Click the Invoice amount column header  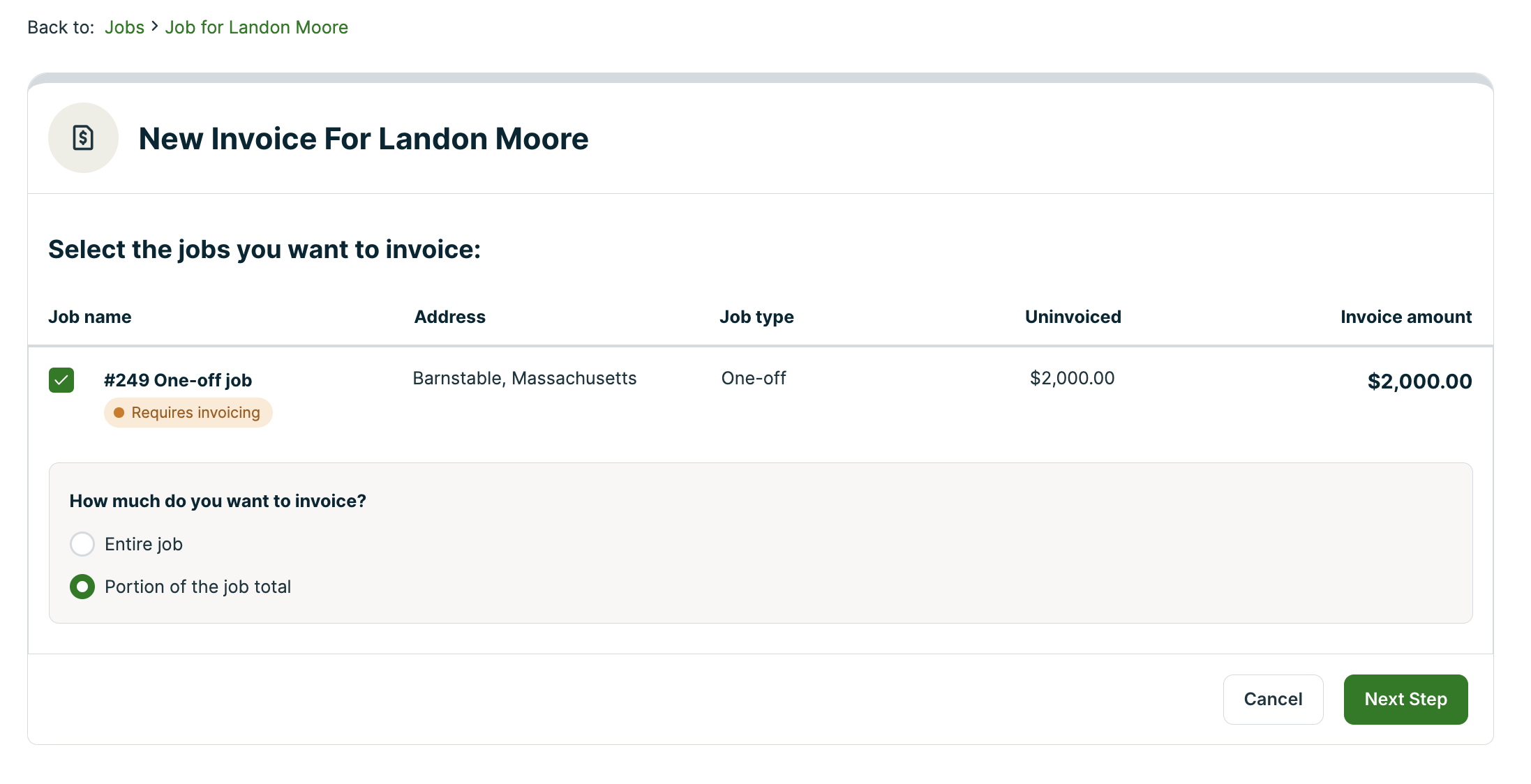1405,317
